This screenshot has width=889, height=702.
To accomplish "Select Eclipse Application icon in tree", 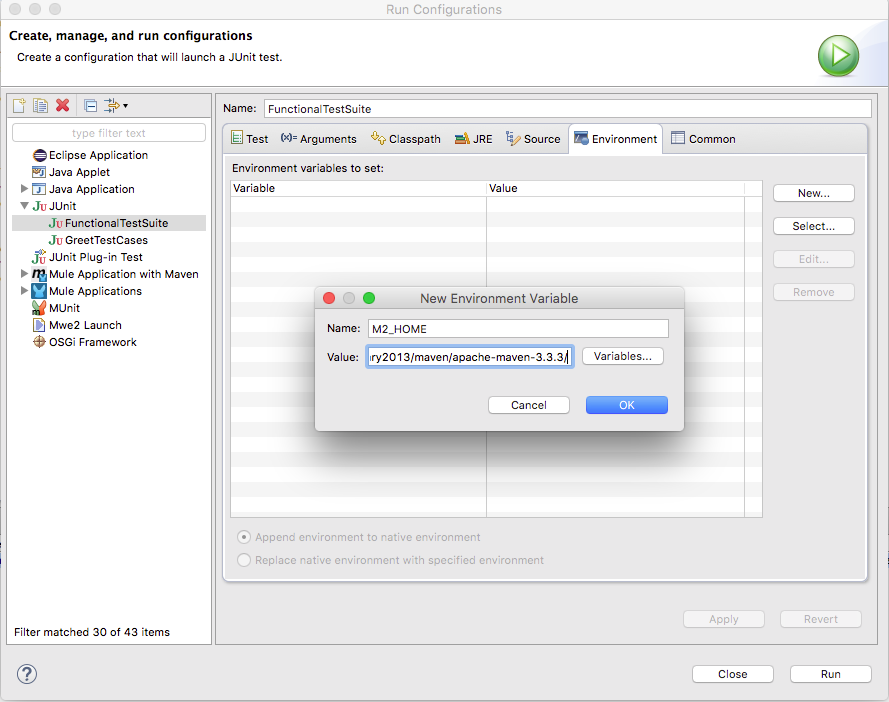I will [x=39, y=155].
